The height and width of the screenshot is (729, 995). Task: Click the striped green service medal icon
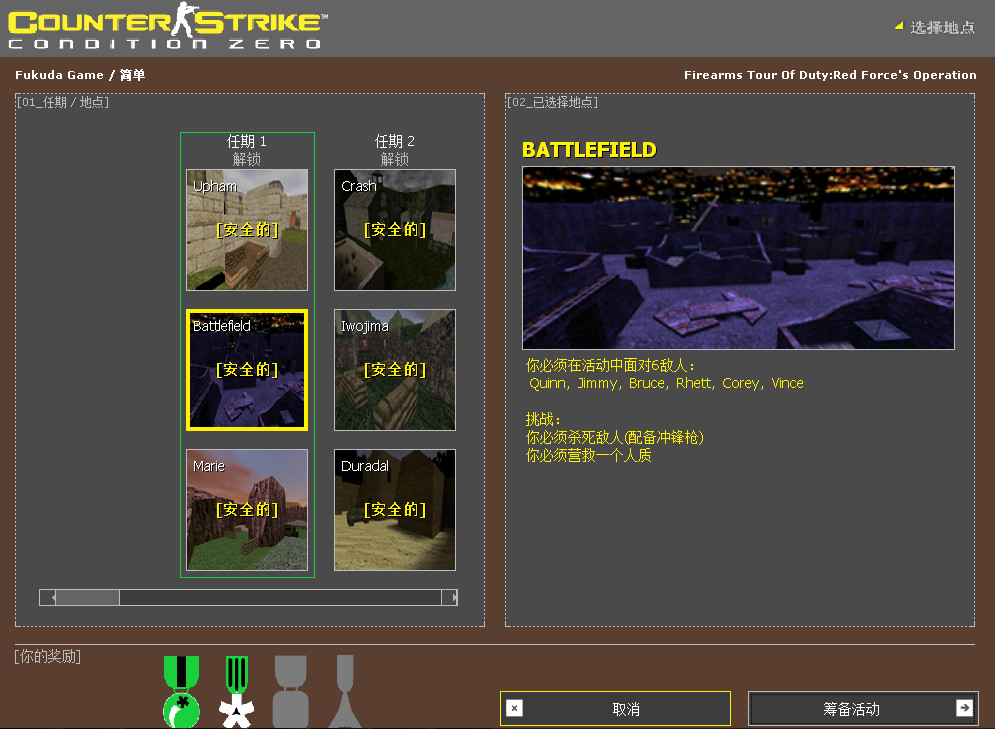click(x=236, y=690)
